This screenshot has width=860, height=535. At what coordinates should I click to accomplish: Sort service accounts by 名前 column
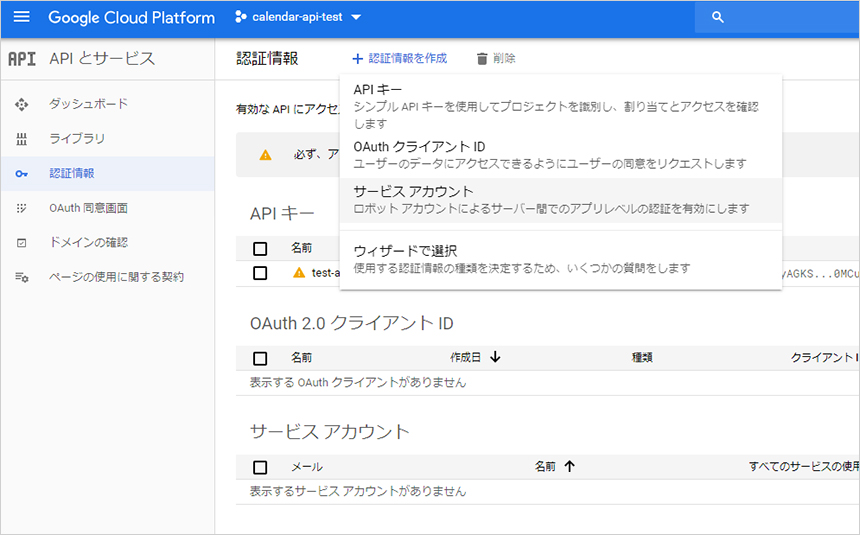(x=545, y=466)
